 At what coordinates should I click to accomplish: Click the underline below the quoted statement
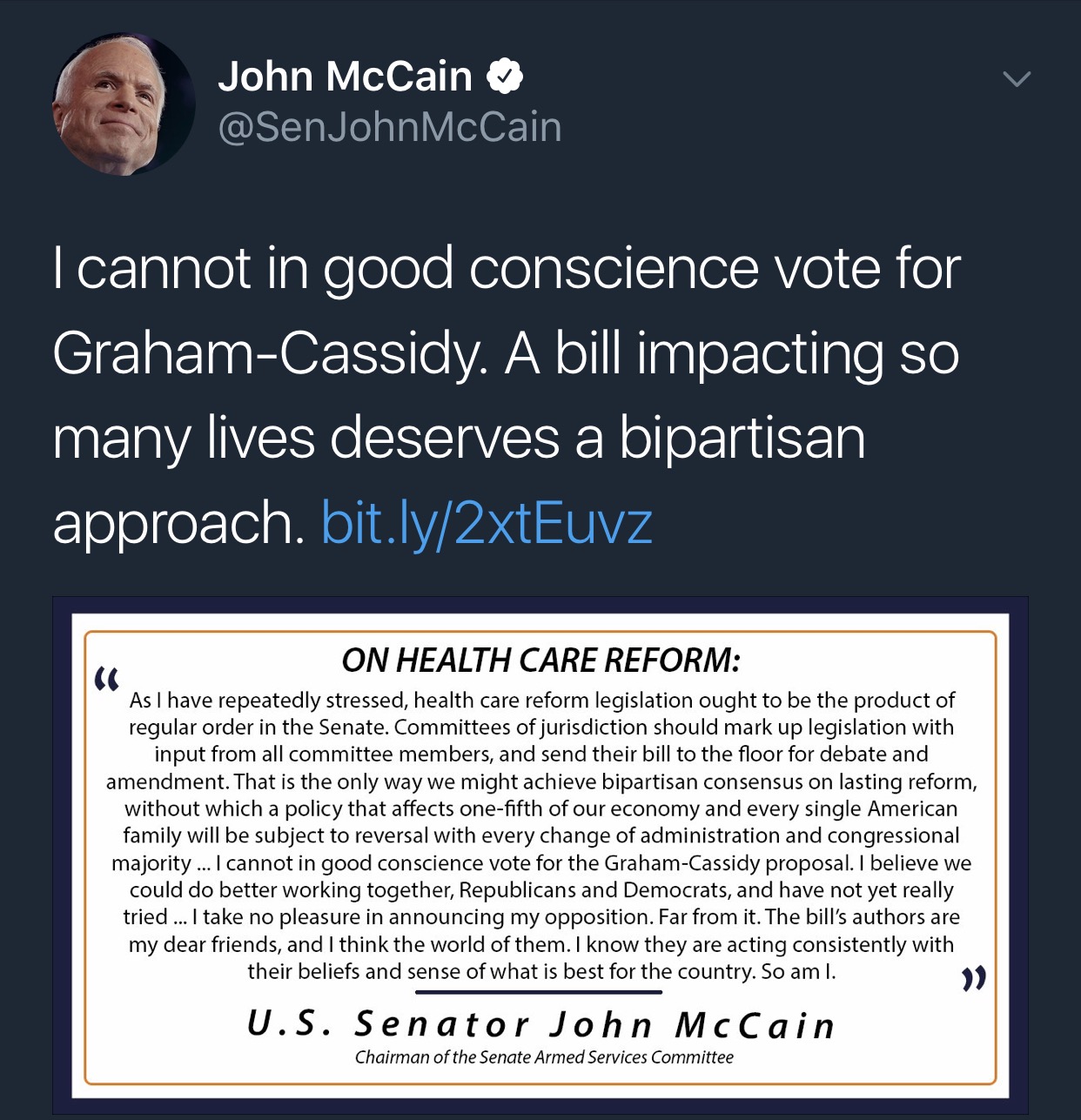[539, 993]
